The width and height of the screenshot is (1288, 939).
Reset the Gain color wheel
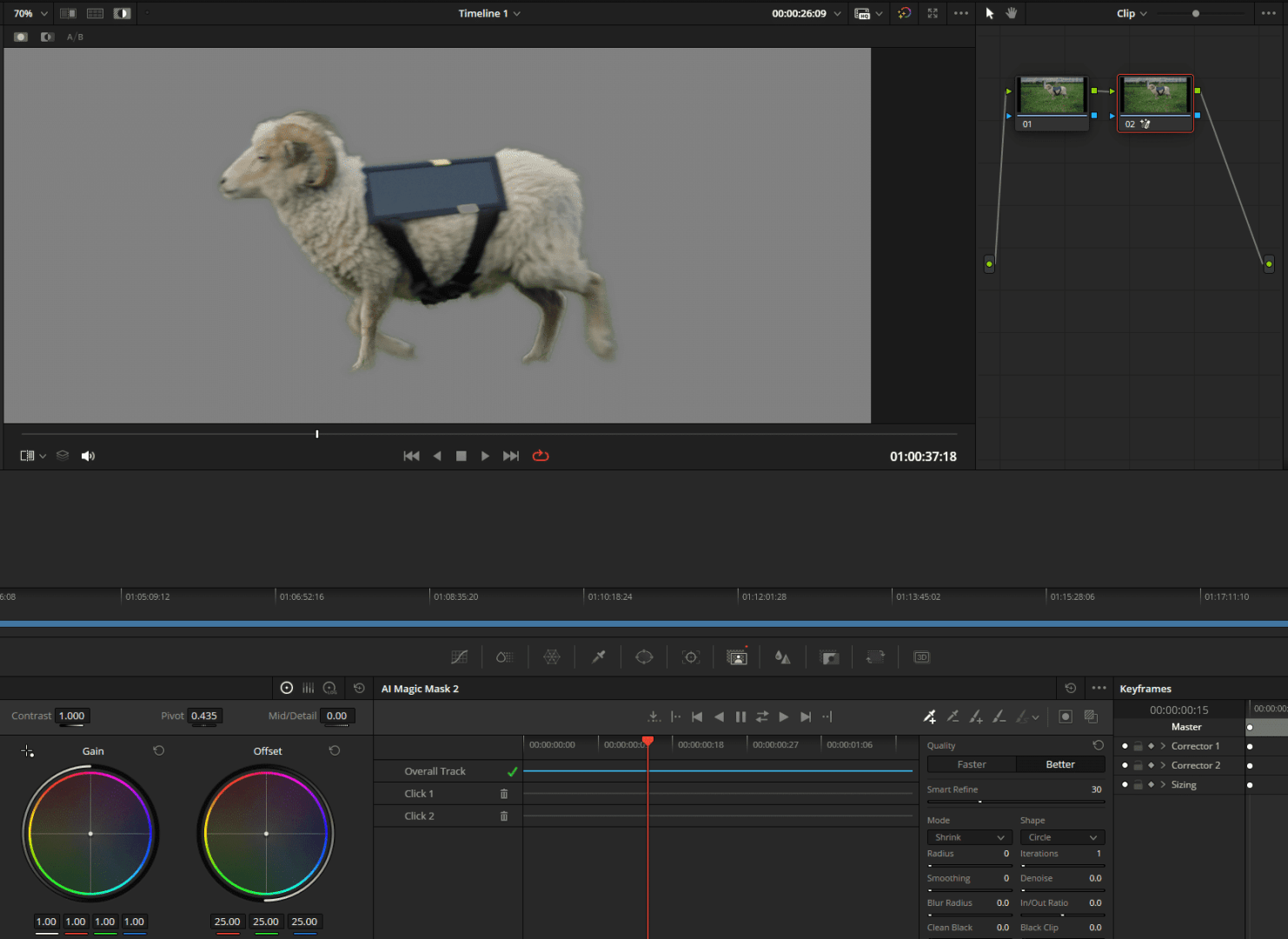(x=159, y=750)
